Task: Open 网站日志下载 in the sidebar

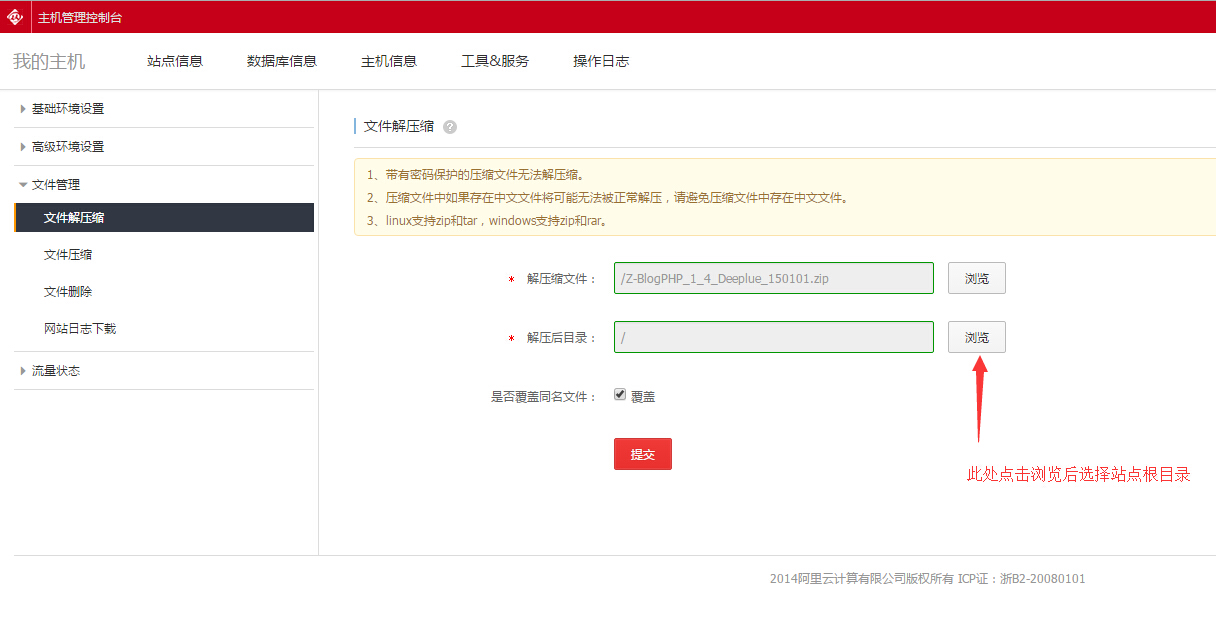Action: click(x=80, y=329)
